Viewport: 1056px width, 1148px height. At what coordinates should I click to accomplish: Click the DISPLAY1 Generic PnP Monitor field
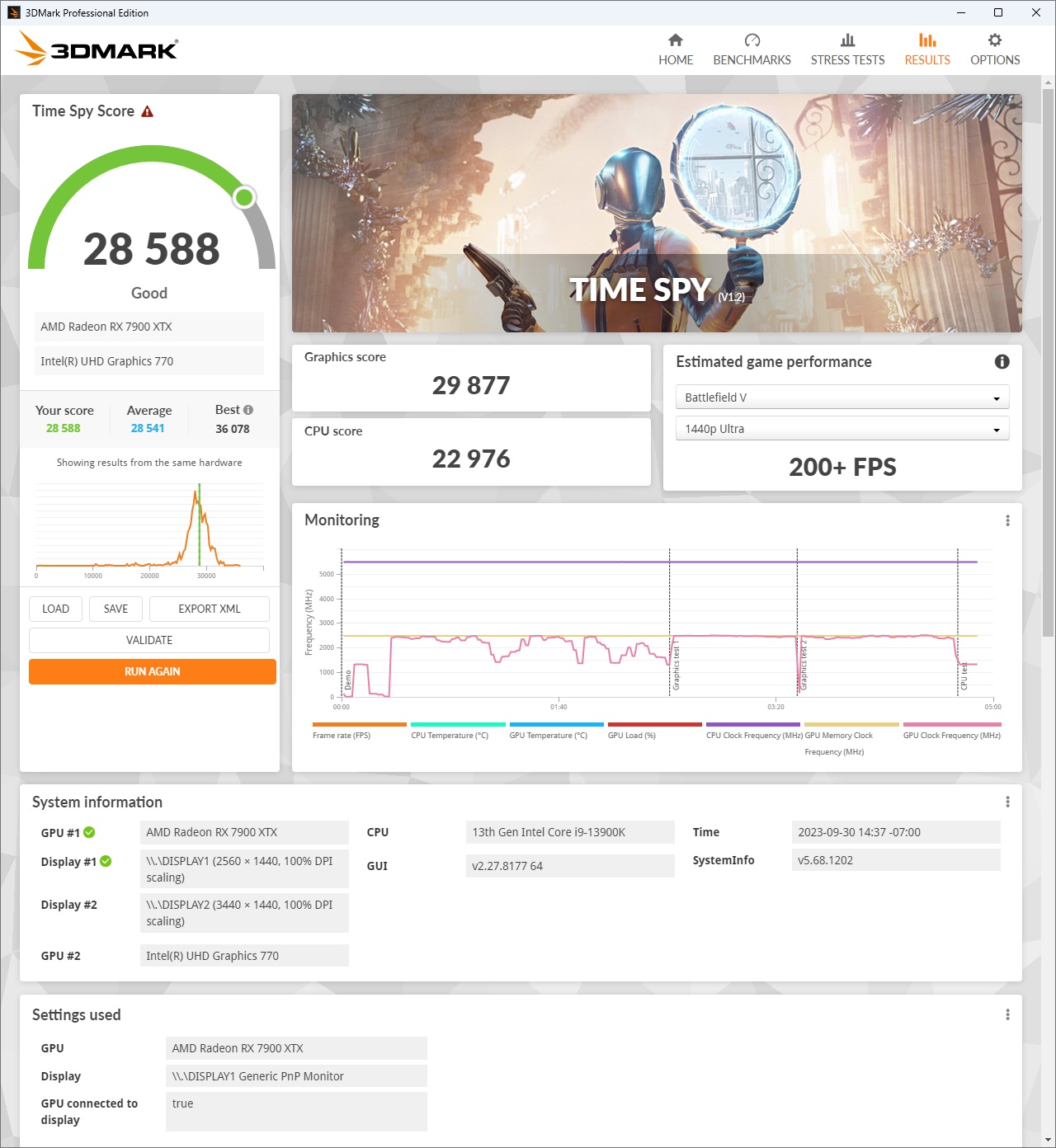click(296, 1076)
